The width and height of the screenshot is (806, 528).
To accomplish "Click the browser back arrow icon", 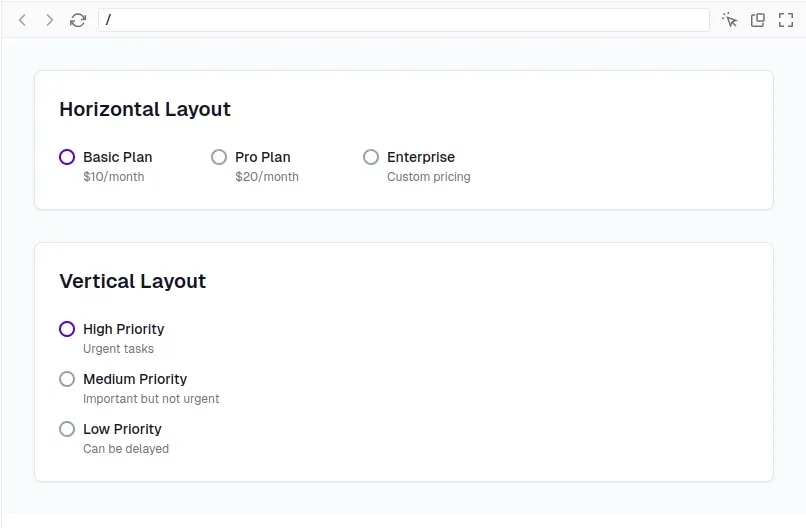I will 22,20.
